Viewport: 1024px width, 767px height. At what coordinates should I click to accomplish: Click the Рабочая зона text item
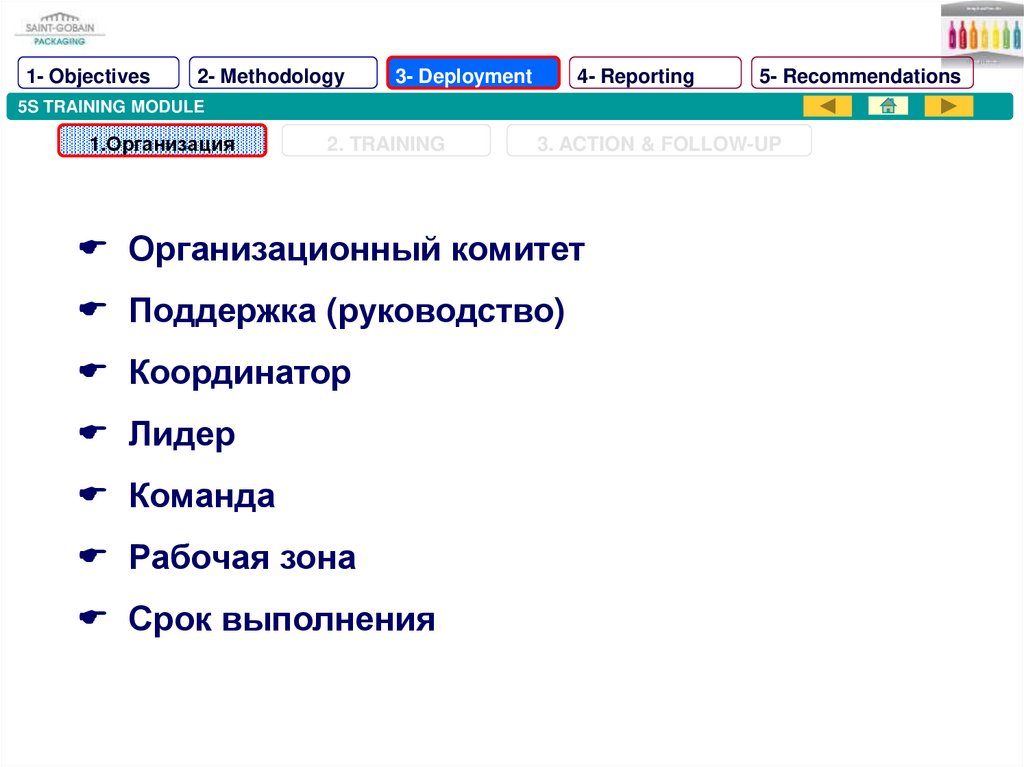point(242,557)
